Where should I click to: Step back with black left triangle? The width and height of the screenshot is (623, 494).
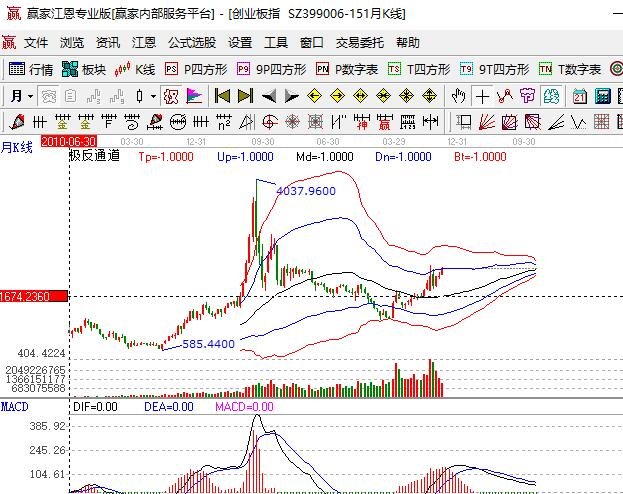tap(269, 96)
